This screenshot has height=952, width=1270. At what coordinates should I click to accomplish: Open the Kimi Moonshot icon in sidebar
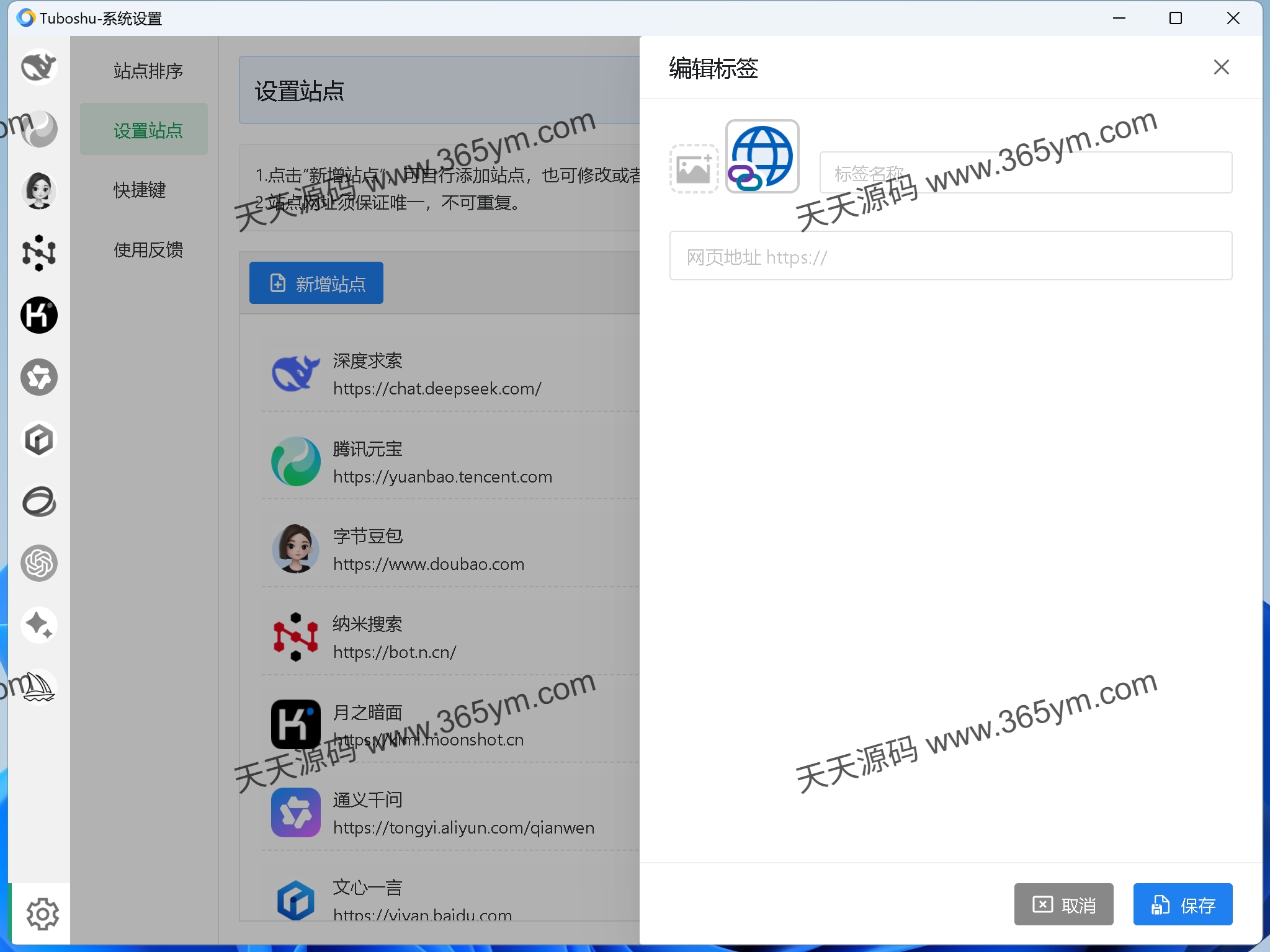(x=39, y=315)
